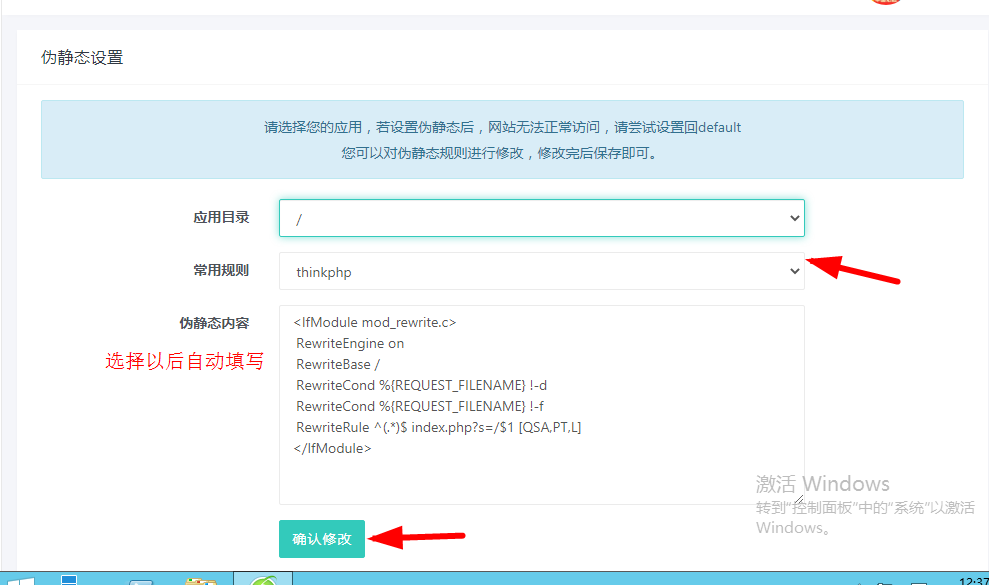
Task: Click the 伪静态设置 heading text
Action: pyautogui.click(x=82, y=57)
